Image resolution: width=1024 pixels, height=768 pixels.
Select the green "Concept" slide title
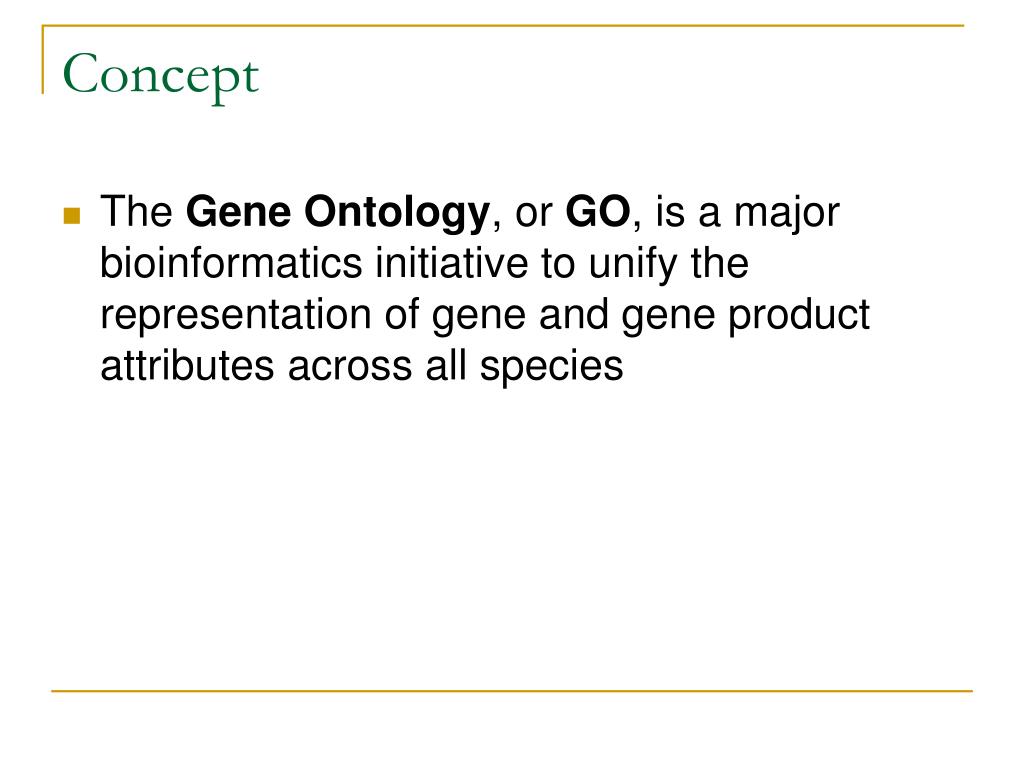click(161, 76)
